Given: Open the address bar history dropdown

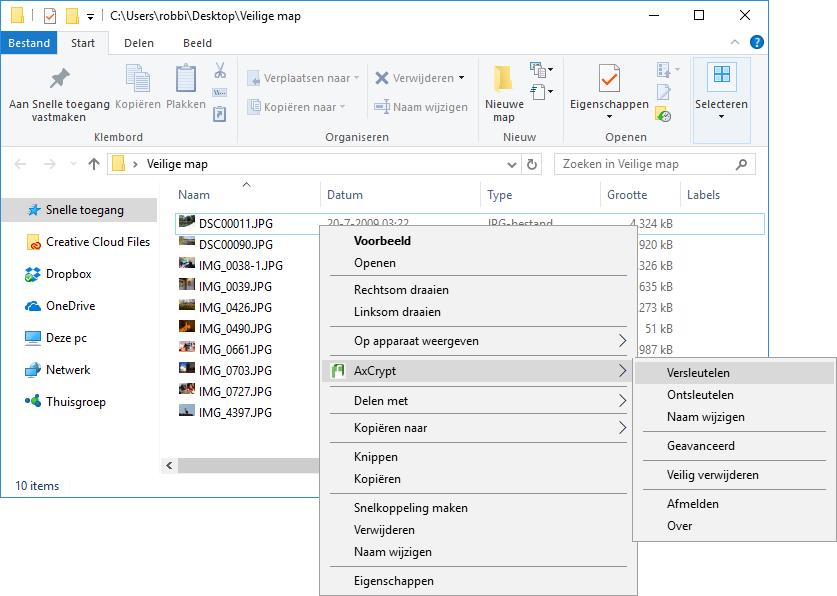Looking at the screenshot, I should (512, 164).
